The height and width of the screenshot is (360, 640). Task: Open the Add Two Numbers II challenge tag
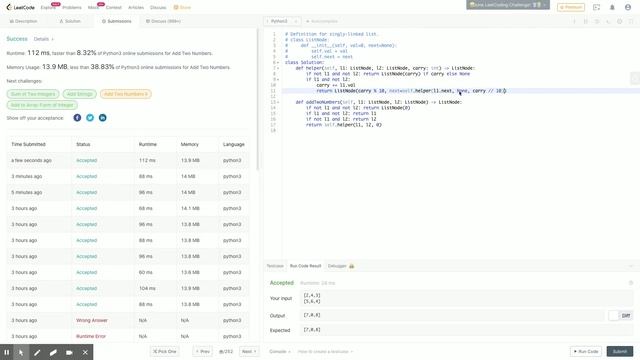(x=126, y=94)
